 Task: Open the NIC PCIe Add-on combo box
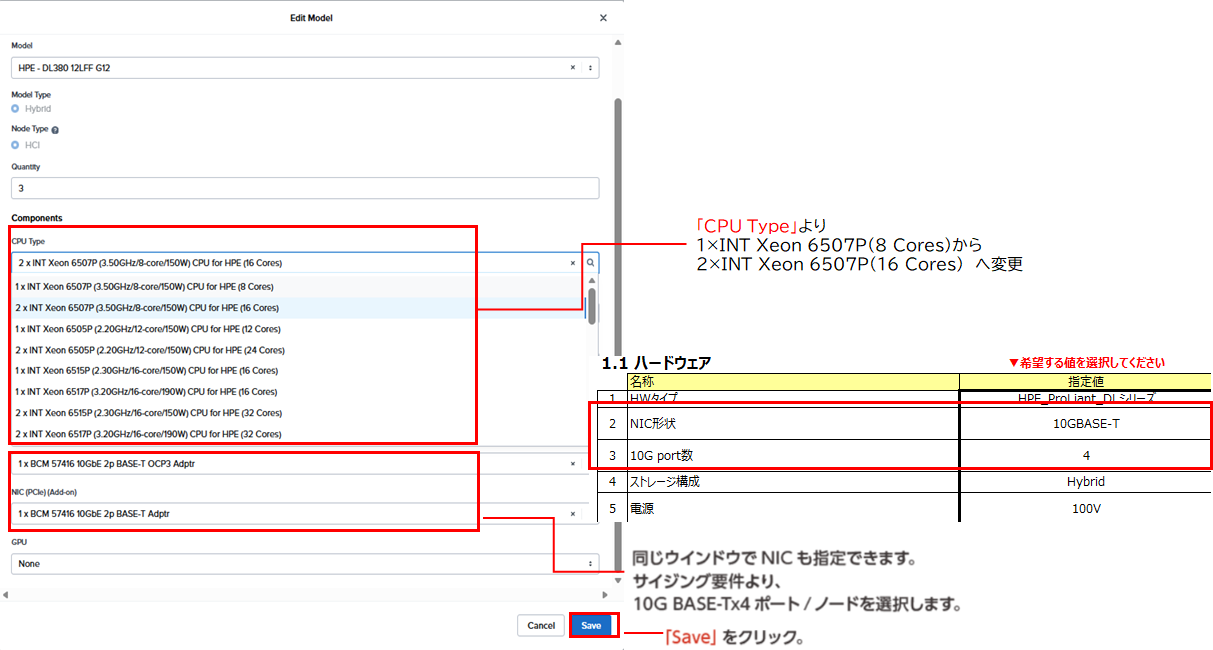click(x=290, y=514)
